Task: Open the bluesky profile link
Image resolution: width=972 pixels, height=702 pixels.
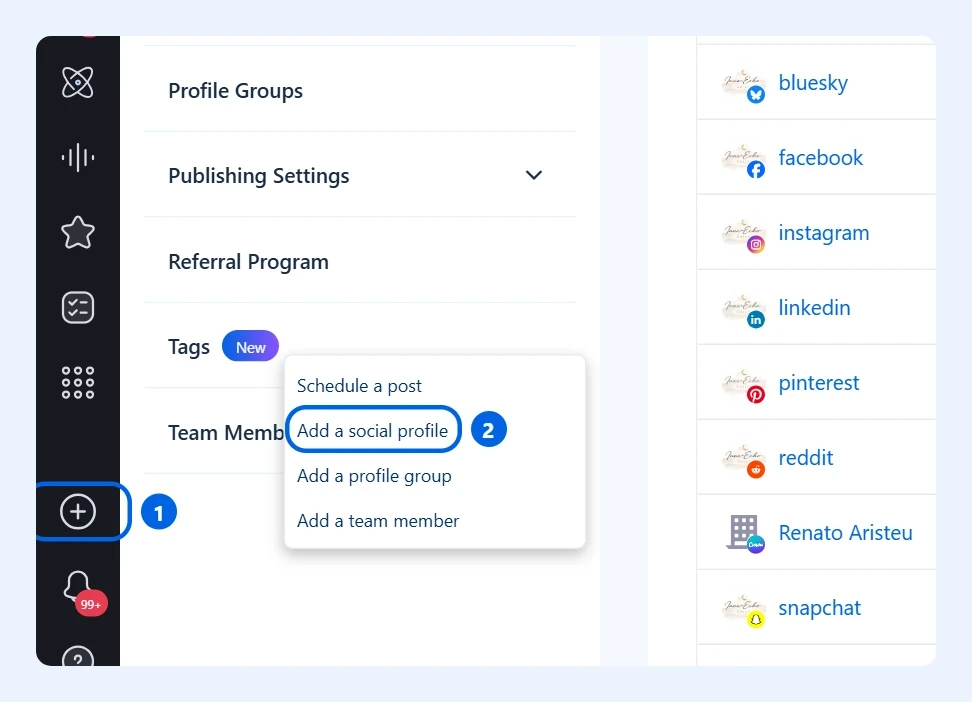Action: pos(813,82)
